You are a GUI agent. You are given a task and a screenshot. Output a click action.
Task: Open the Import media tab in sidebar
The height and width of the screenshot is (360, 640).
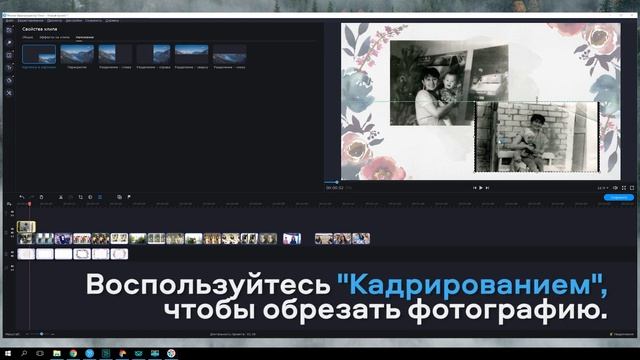[x=9, y=30]
